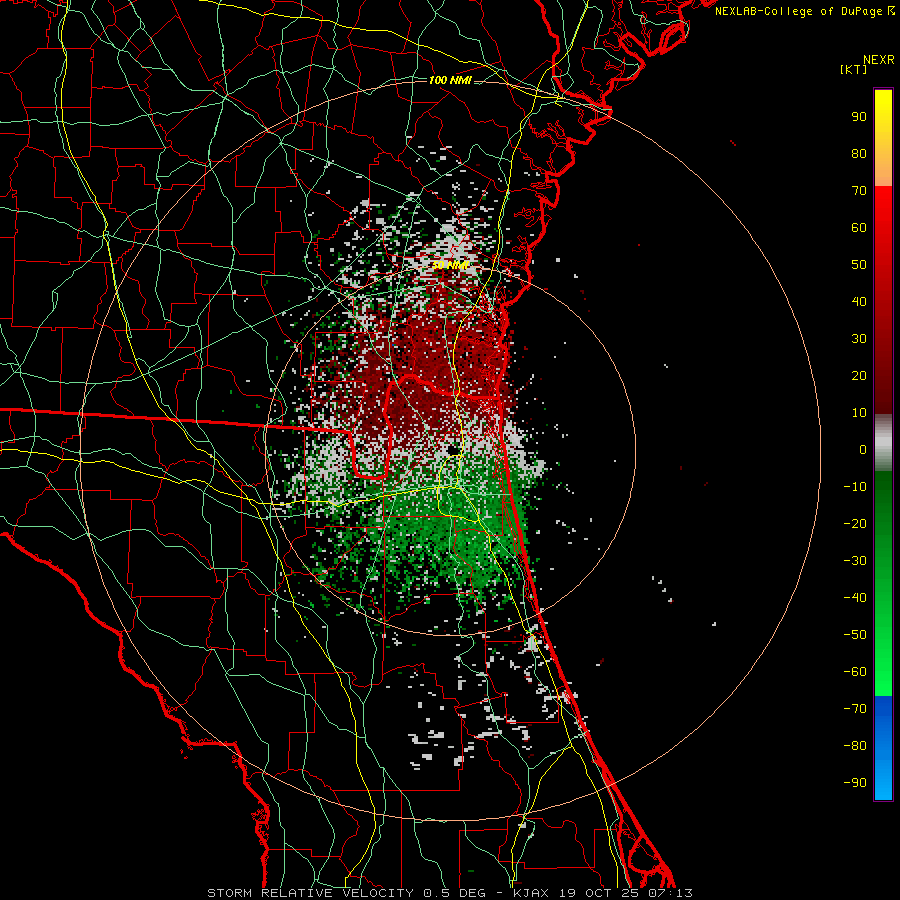Select the blue segment of the color bar
The width and height of the screenshot is (900, 900).
pos(883,747)
